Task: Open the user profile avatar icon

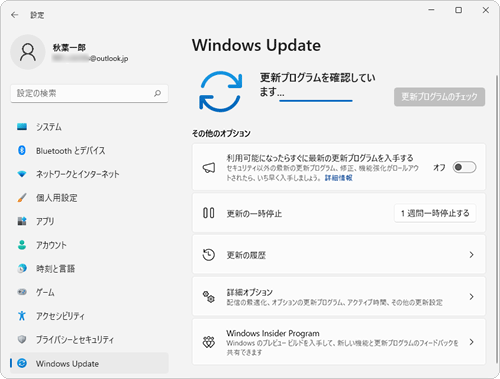Action: pyautogui.click(x=28, y=52)
